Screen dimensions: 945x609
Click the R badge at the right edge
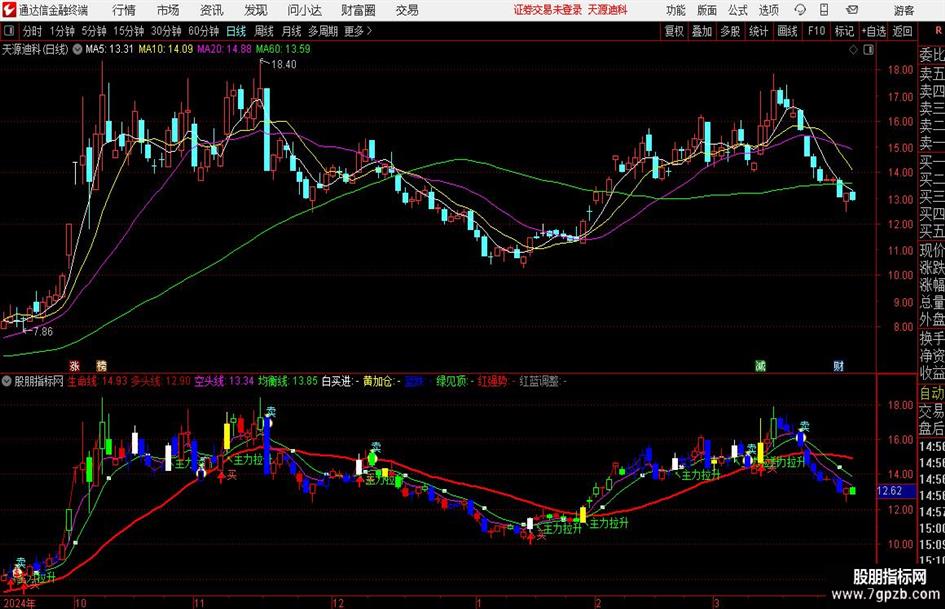pos(938,31)
